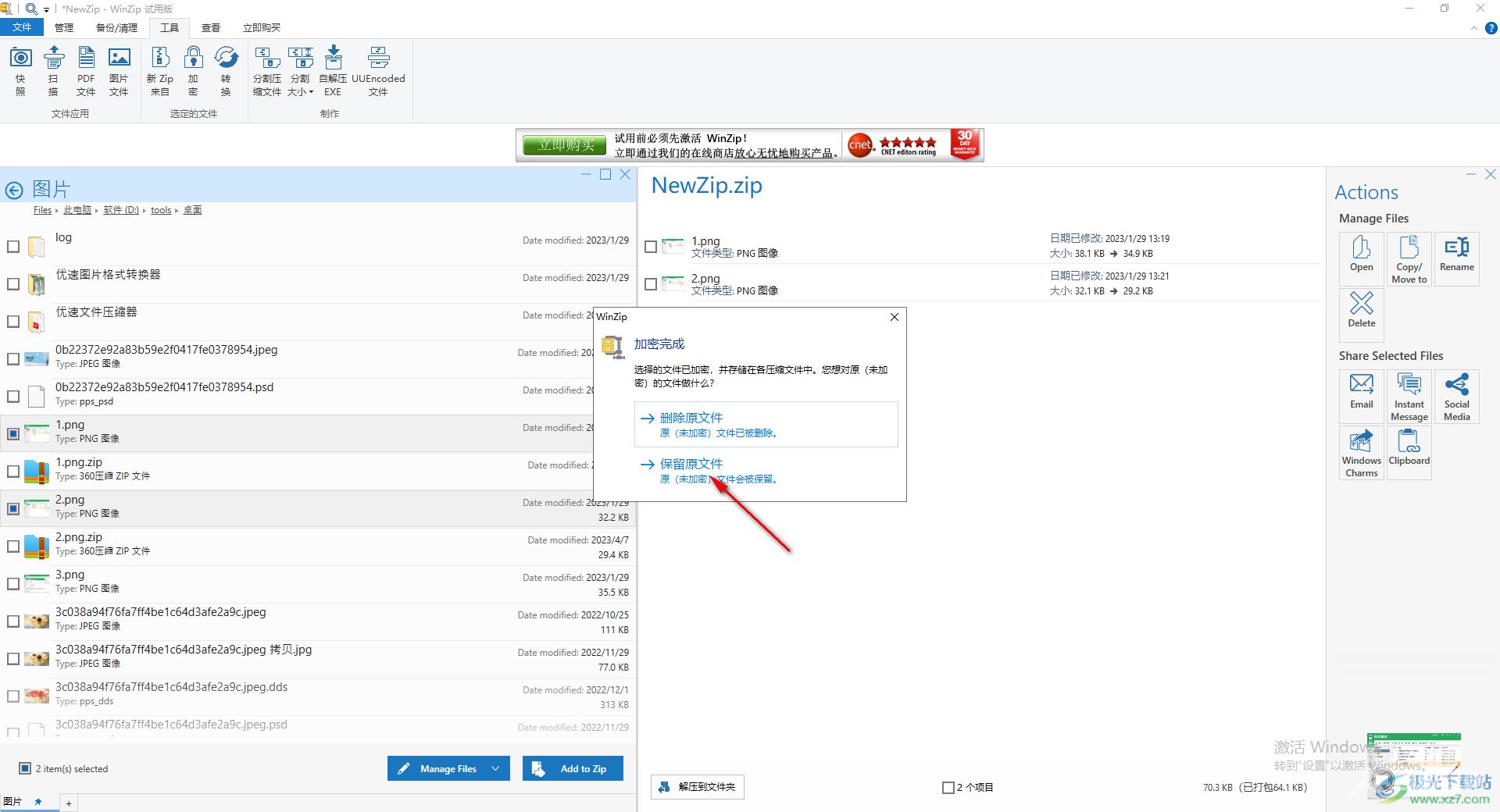Click the 软件 (D:) breadcrumb link
The image size is (1500, 812).
click(121, 210)
